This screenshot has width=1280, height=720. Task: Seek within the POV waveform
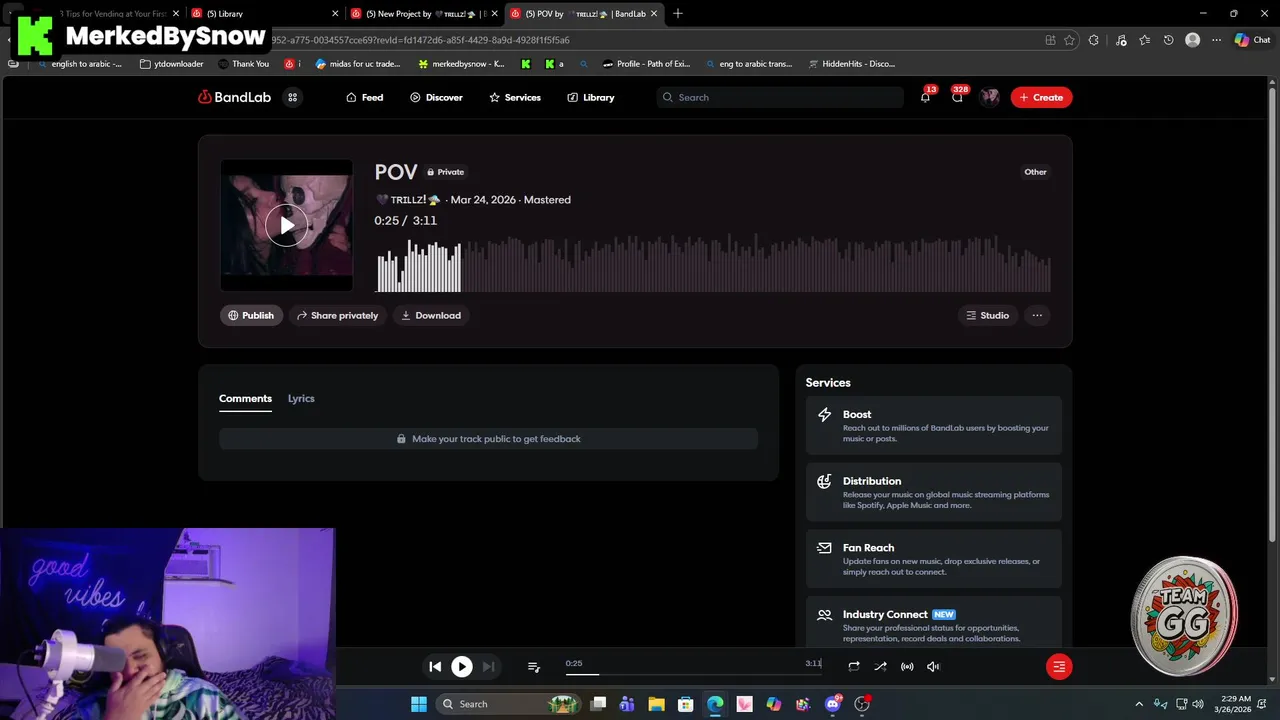point(713,263)
